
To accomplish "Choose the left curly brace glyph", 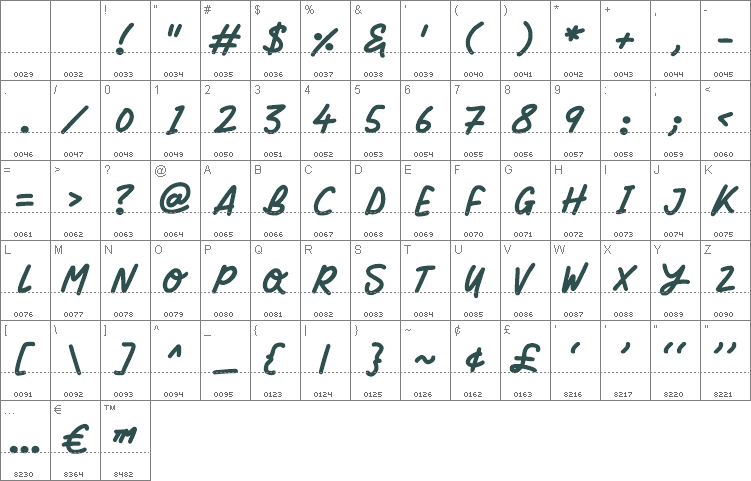I will [x=275, y=360].
